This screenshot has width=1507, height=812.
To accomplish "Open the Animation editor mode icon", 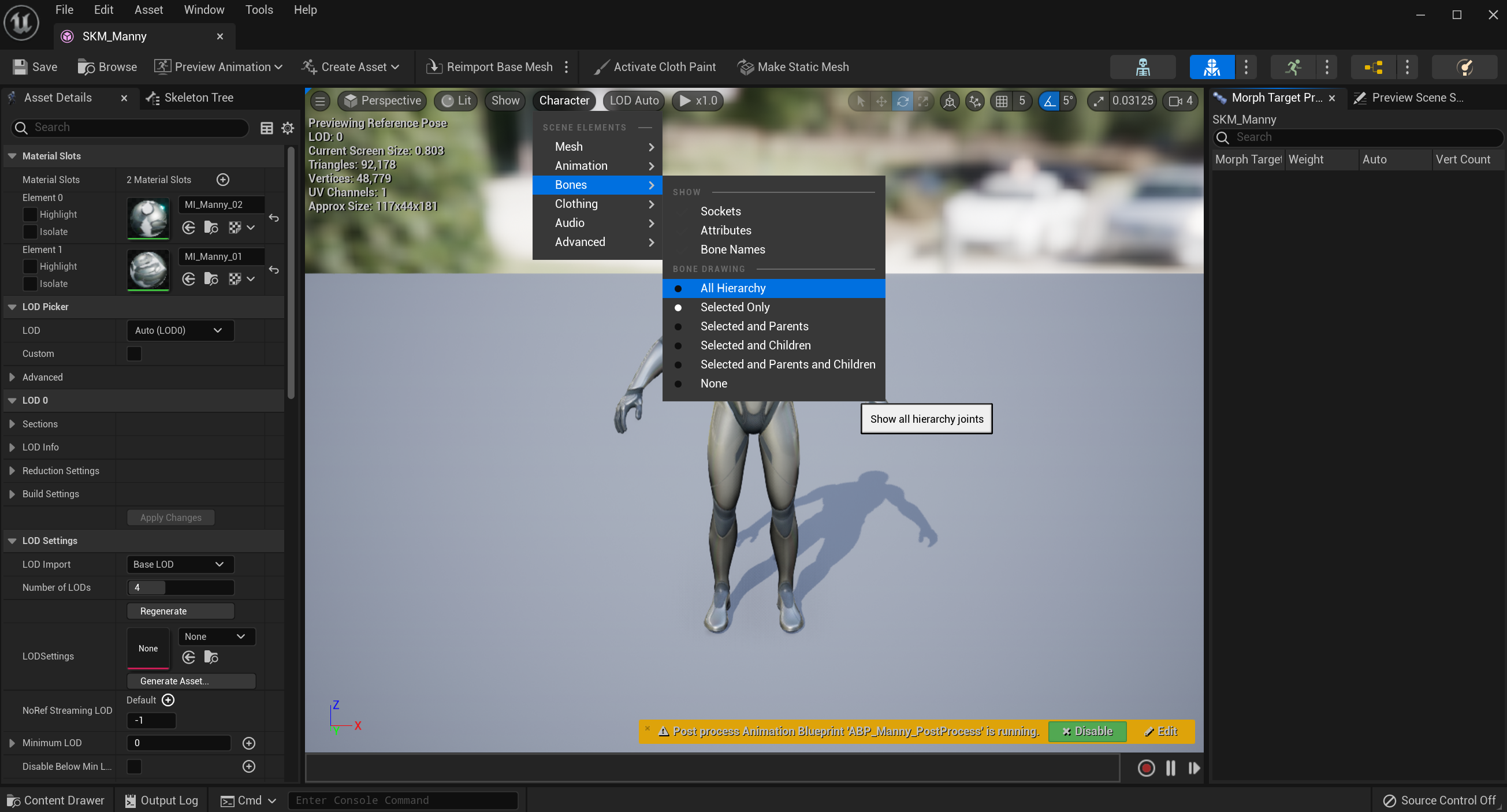I will click(x=1293, y=67).
